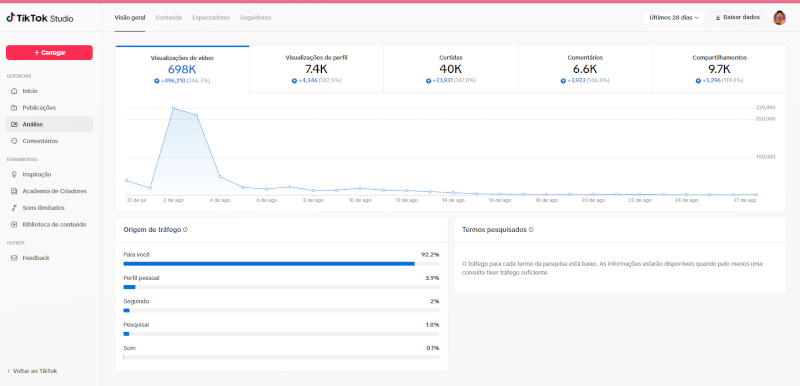Click the Publicações icon in sidebar
Viewport: 800px width, 386px height.
click(x=14, y=108)
